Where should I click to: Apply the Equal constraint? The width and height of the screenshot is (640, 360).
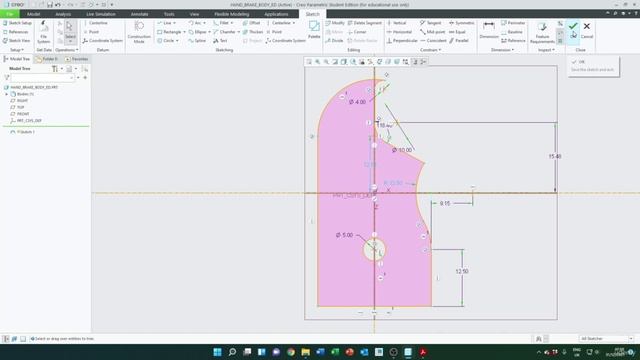coord(457,32)
